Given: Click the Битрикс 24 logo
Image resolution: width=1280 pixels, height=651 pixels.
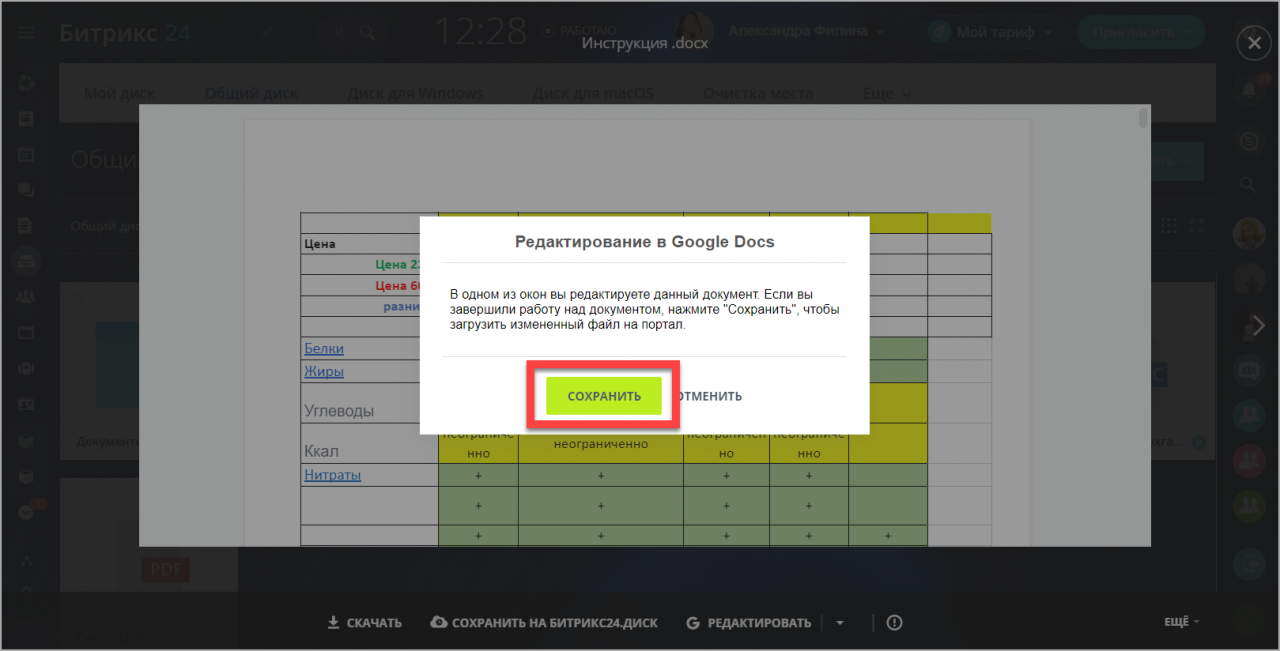Looking at the screenshot, I should click(125, 32).
